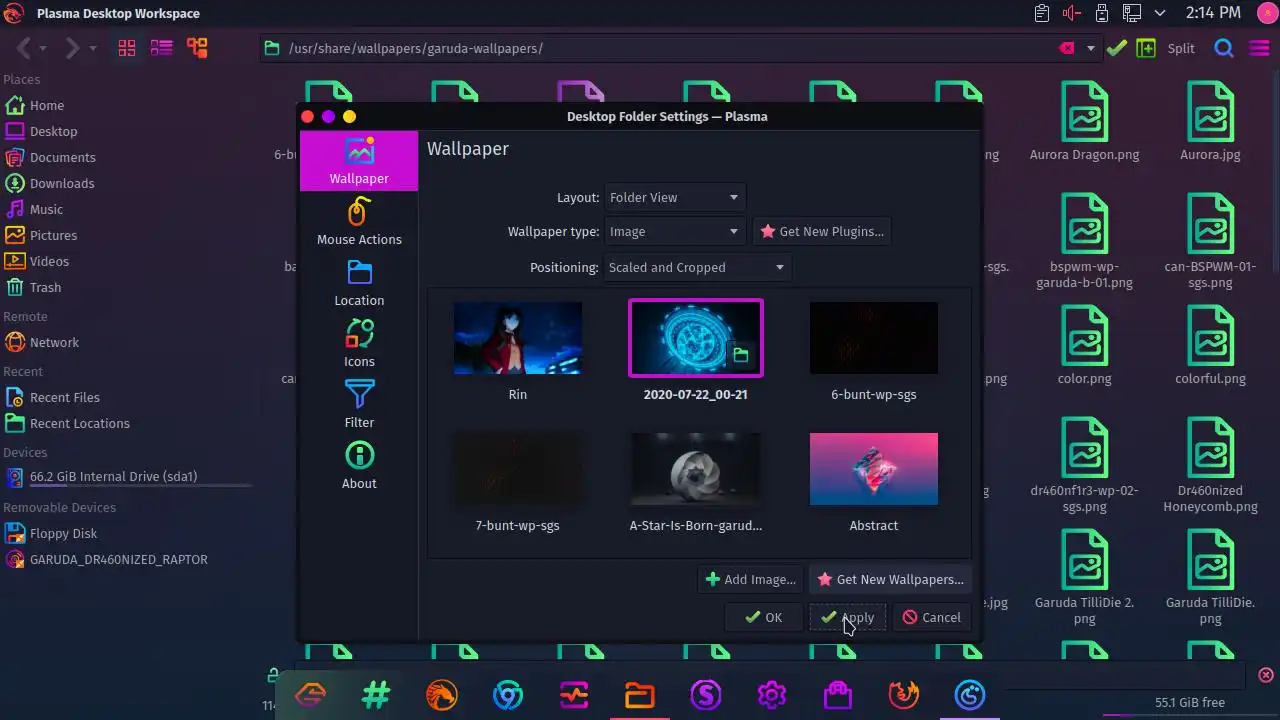
Task: Clear the Dolphin location bar text
Action: pyautogui.click(x=1067, y=48)
